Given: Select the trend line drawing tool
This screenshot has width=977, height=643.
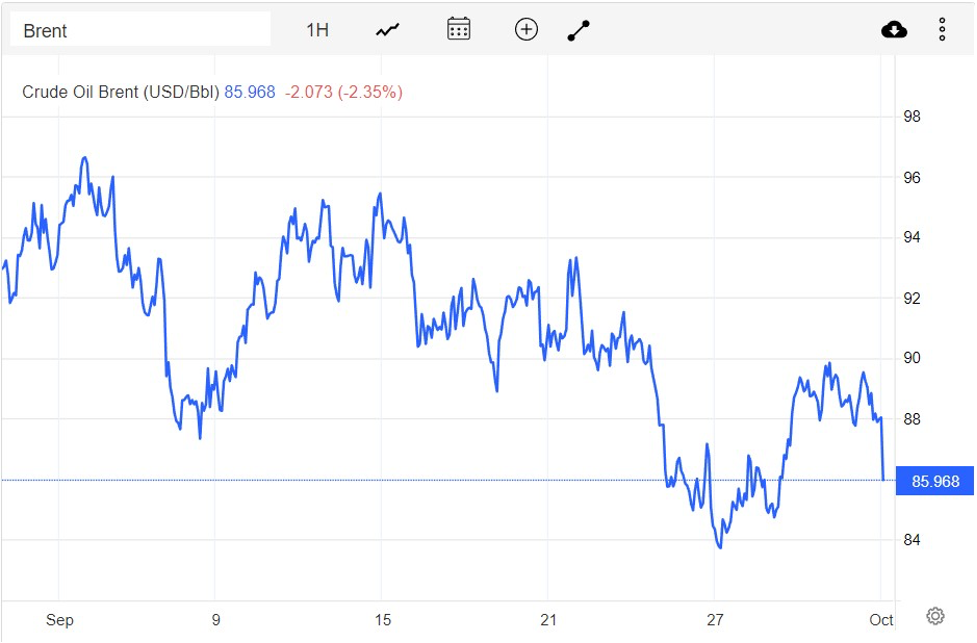Looking at the screenshot, I should coord(579,30).
